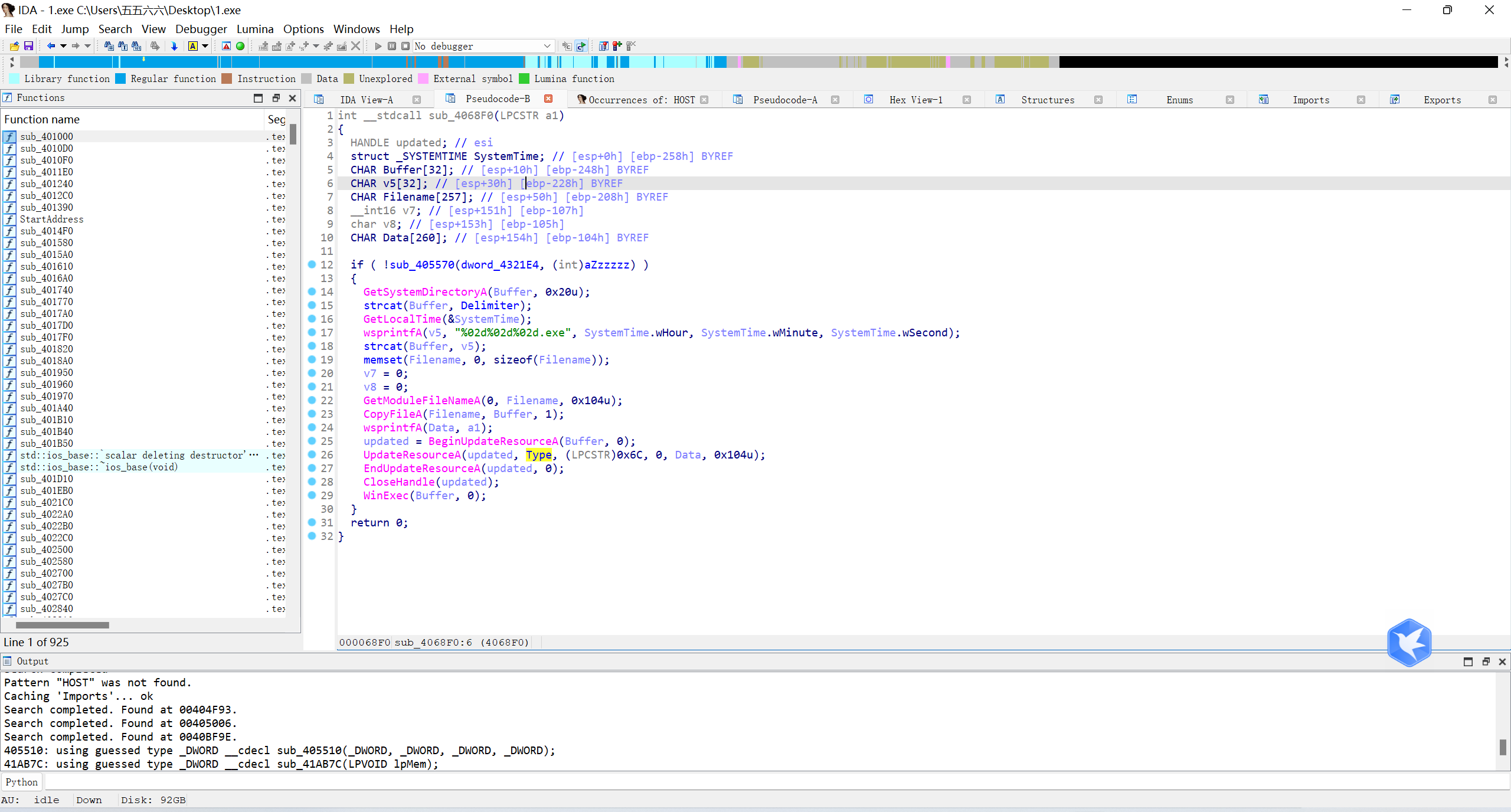
Task: Start the debugger with the play icon
Action: 378,46
